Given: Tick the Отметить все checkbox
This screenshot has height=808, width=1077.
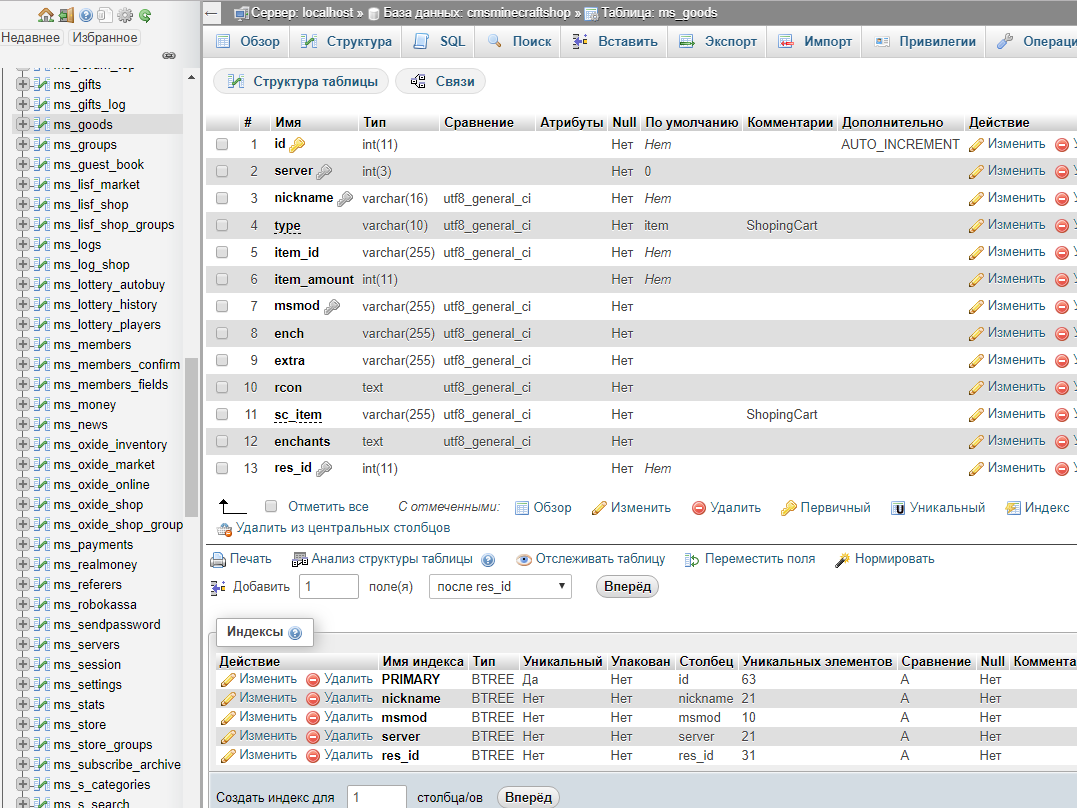Looking at the screenshot, I should pyautogui.click(x=271, y=507).
